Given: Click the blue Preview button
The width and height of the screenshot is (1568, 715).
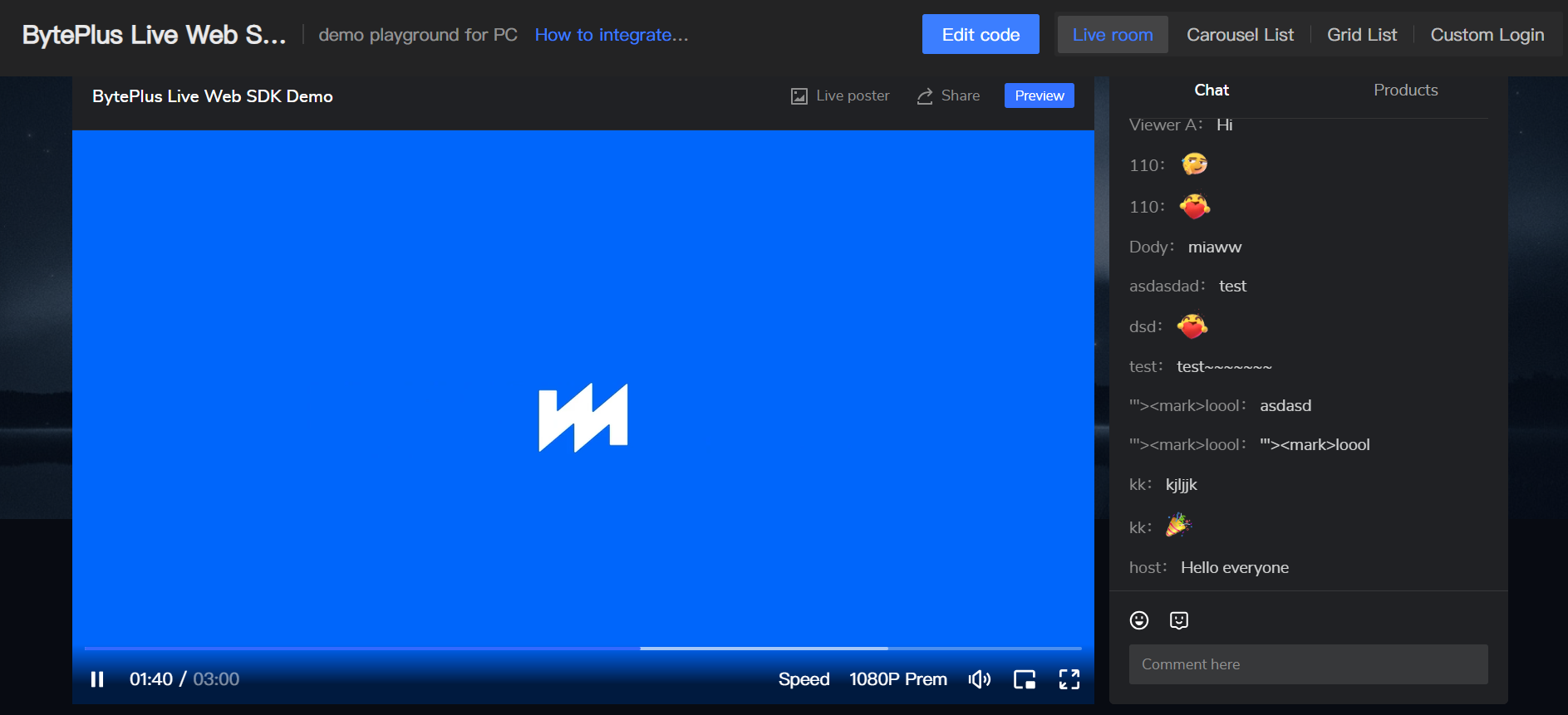Looking at the screenshot, I should pyautogui.click(x=1039, y=96).
